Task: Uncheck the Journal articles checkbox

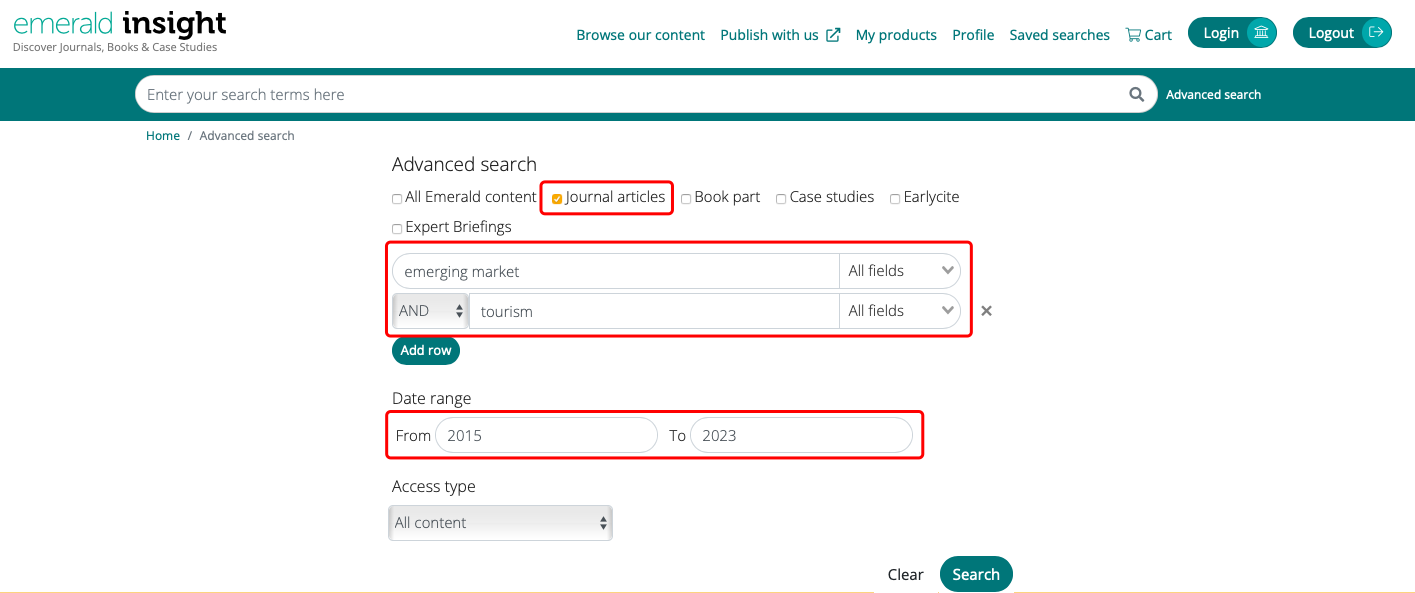Action: click(x=557, y=198)
